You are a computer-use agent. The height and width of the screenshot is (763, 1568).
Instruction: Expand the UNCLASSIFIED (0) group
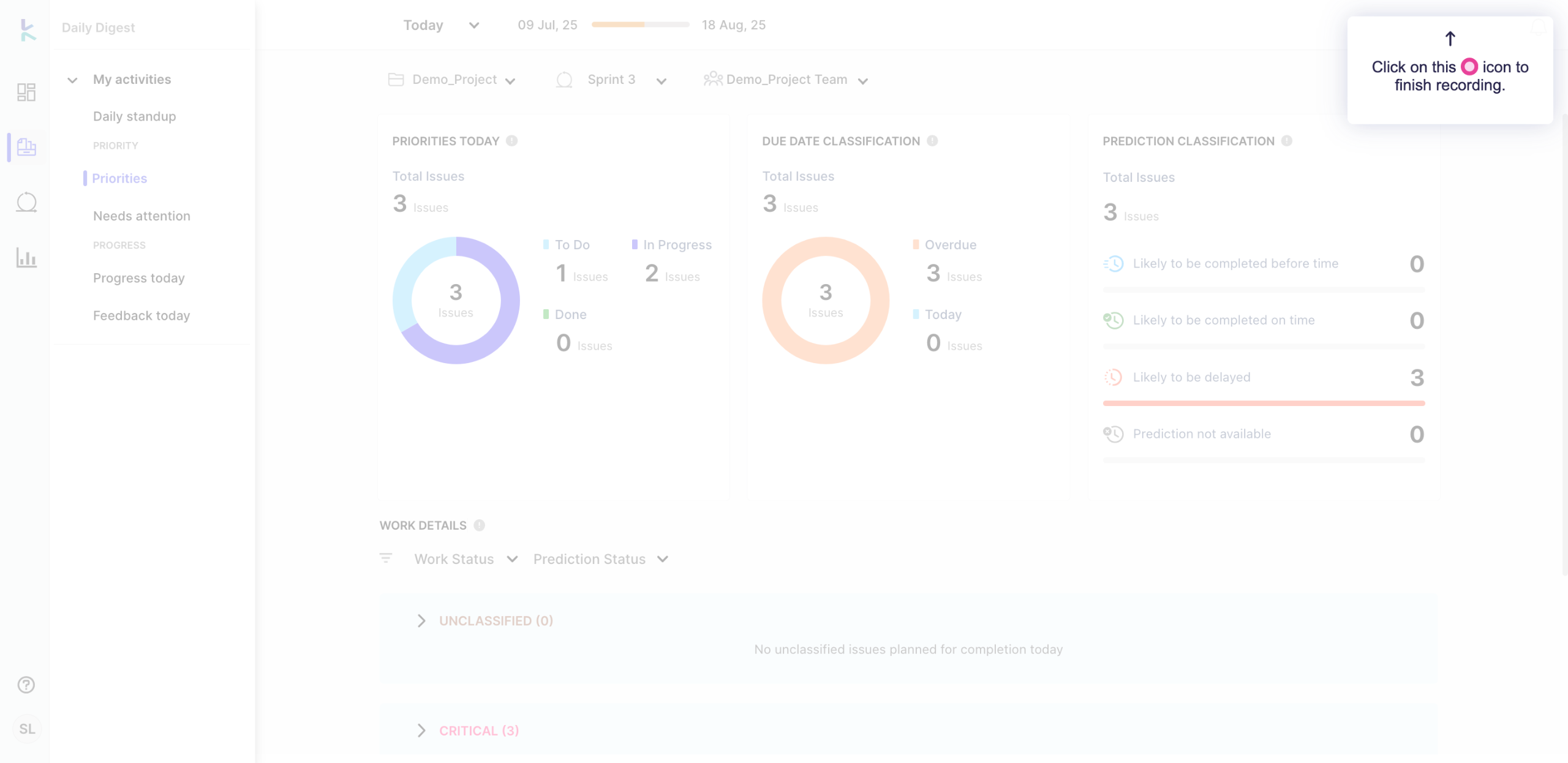point(421,621)
